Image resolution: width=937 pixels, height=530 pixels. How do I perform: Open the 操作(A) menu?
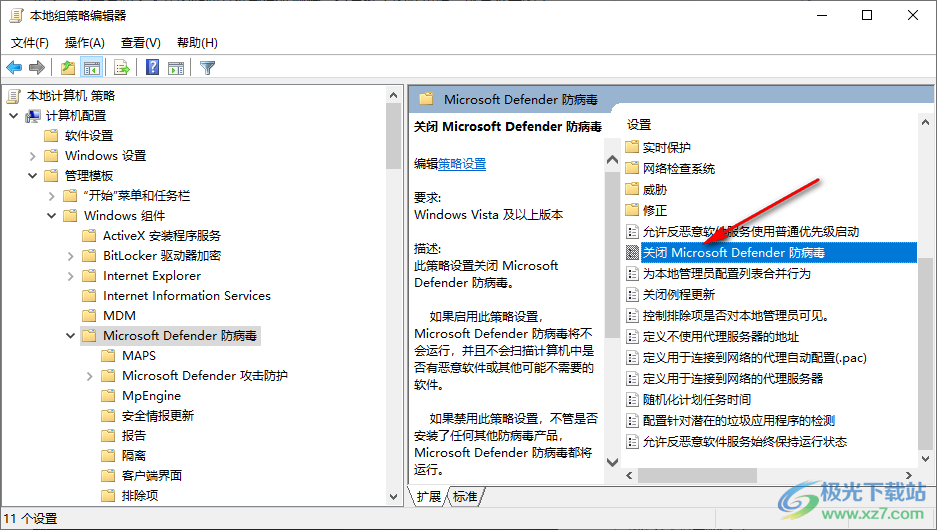pyautogui.click(x=85, y=42)
